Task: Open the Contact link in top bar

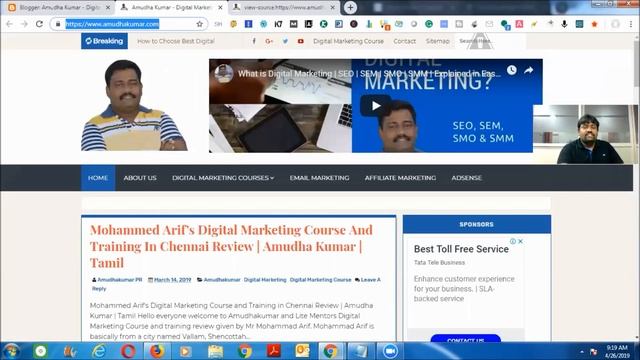Action: click(404, 41)
